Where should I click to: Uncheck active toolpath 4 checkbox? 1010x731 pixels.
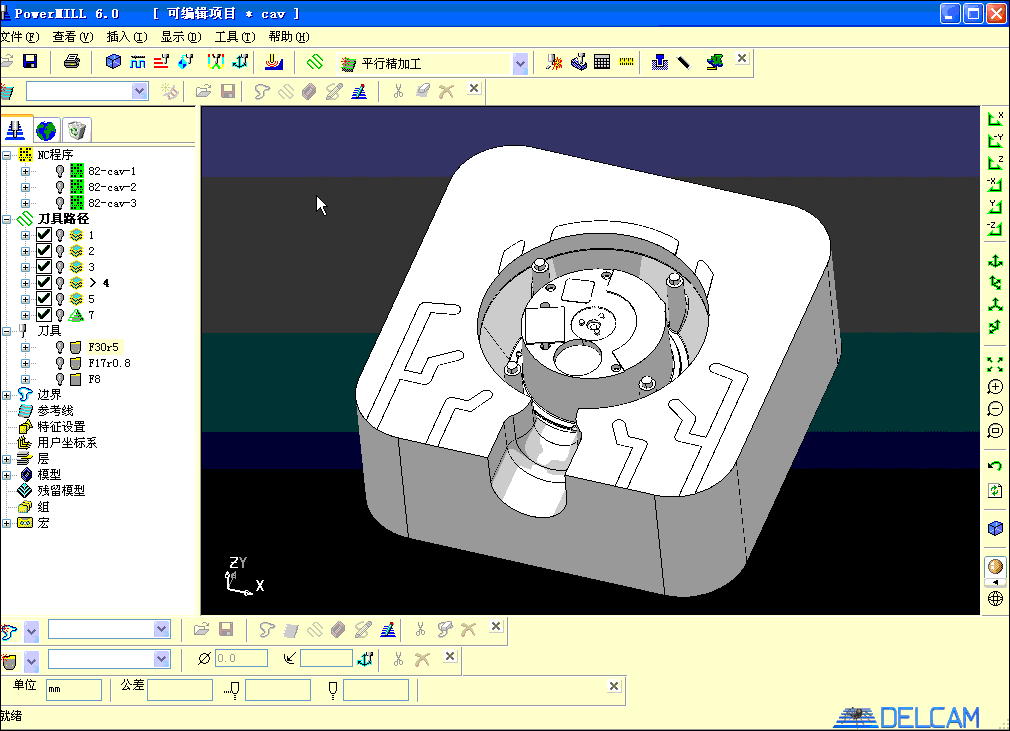44,283
